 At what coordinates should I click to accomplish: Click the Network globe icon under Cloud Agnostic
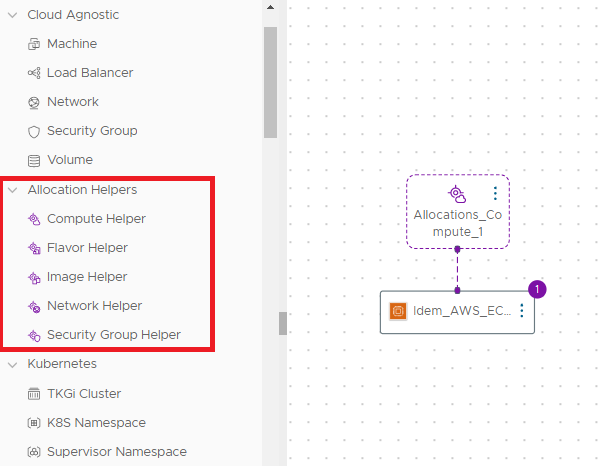34,102
